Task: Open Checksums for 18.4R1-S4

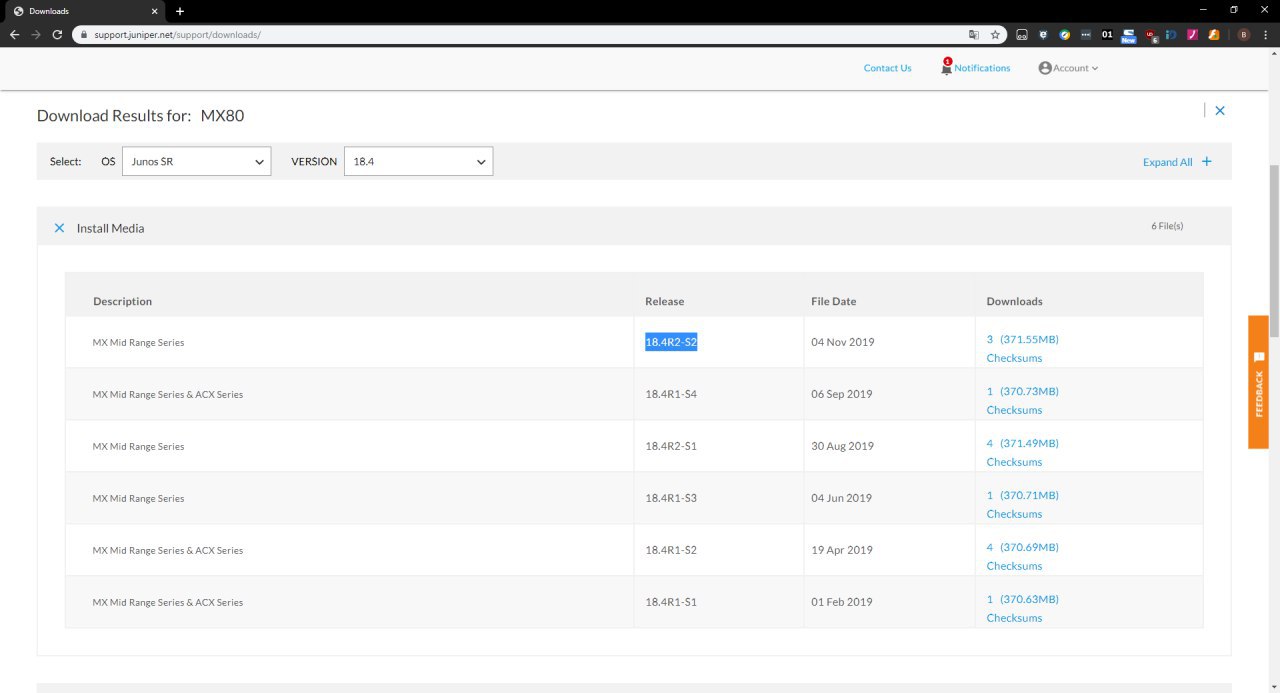Action: coord(1014,410)
